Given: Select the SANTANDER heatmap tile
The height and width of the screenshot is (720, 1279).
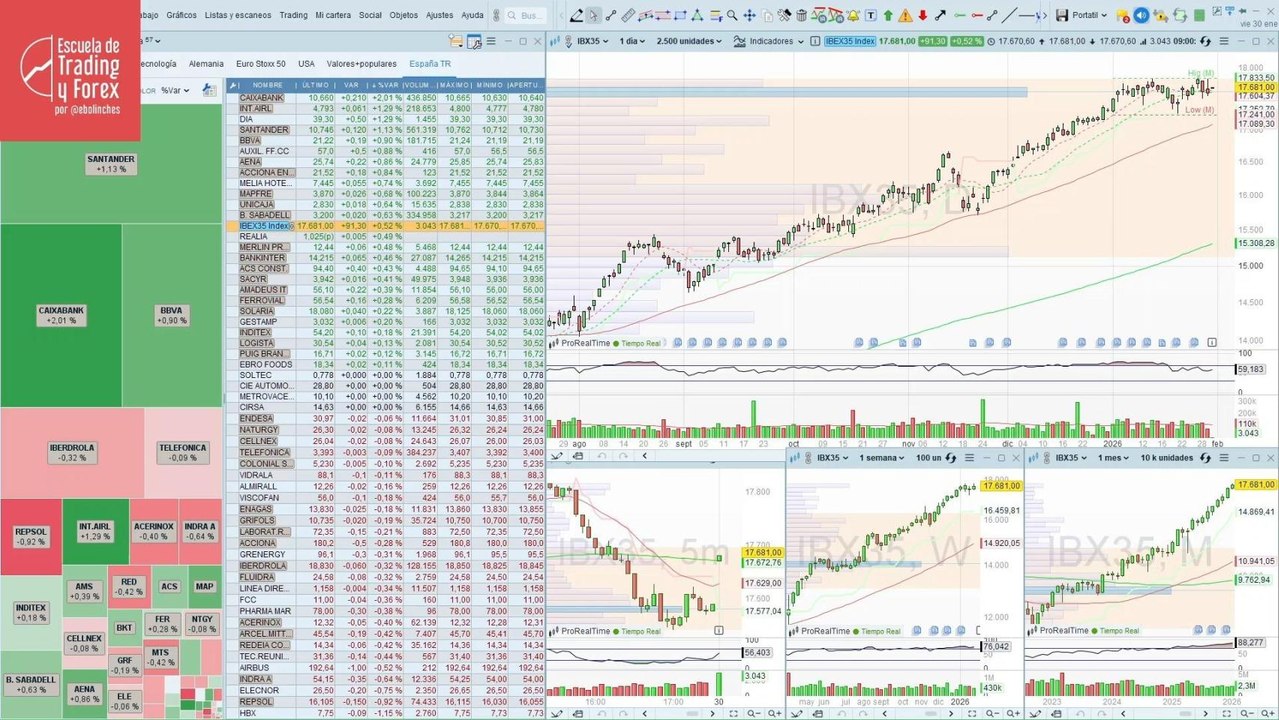Looking at the screenshot, I should click(x=111, y=164).
